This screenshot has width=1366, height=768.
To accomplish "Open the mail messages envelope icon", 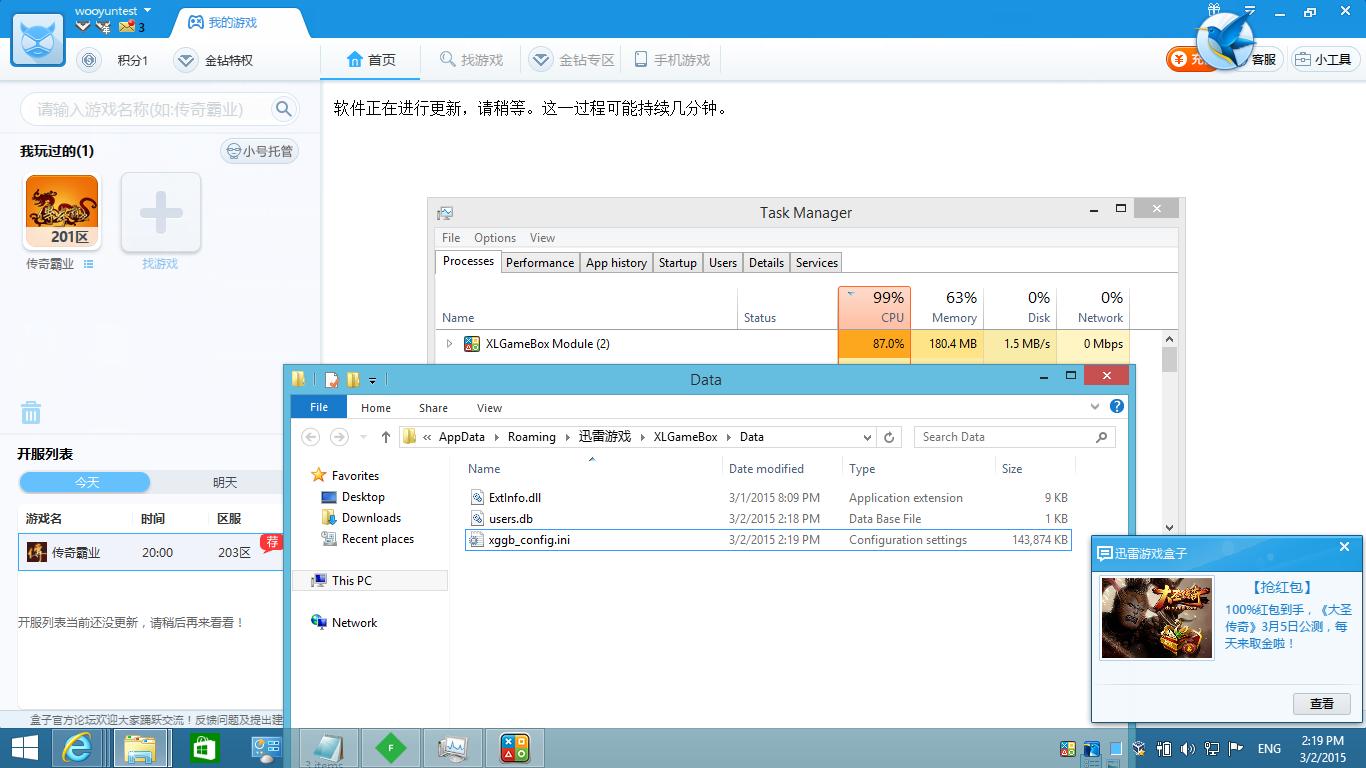I will pyautogui.click(x=127, y=27).
